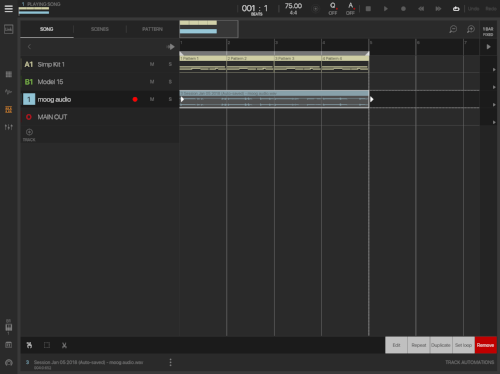Viewport: 500px width, 374px height.
Task: Select the moog audio.wav clip
Action: point(274,99)
